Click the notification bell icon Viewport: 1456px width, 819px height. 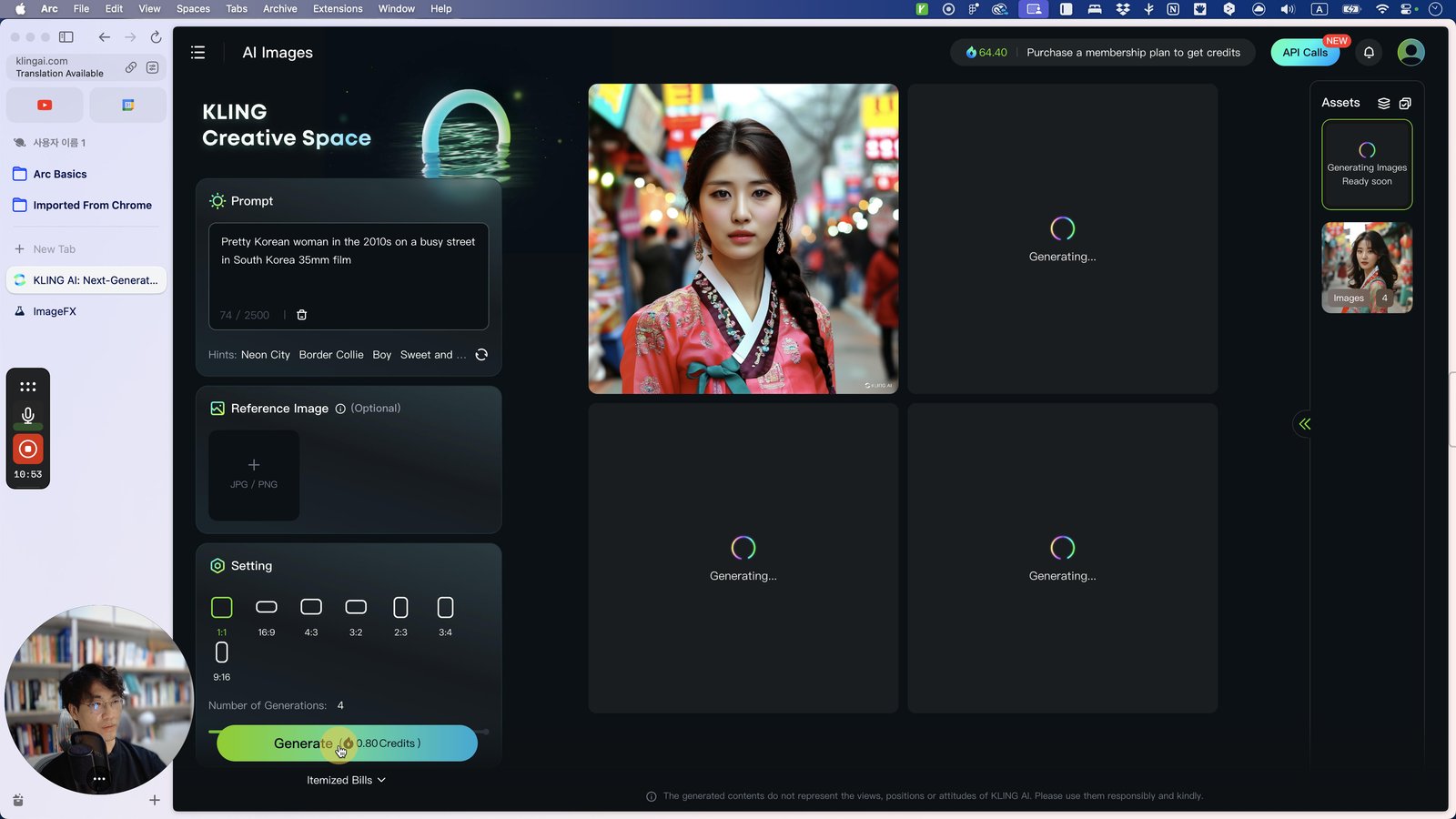1369,53
